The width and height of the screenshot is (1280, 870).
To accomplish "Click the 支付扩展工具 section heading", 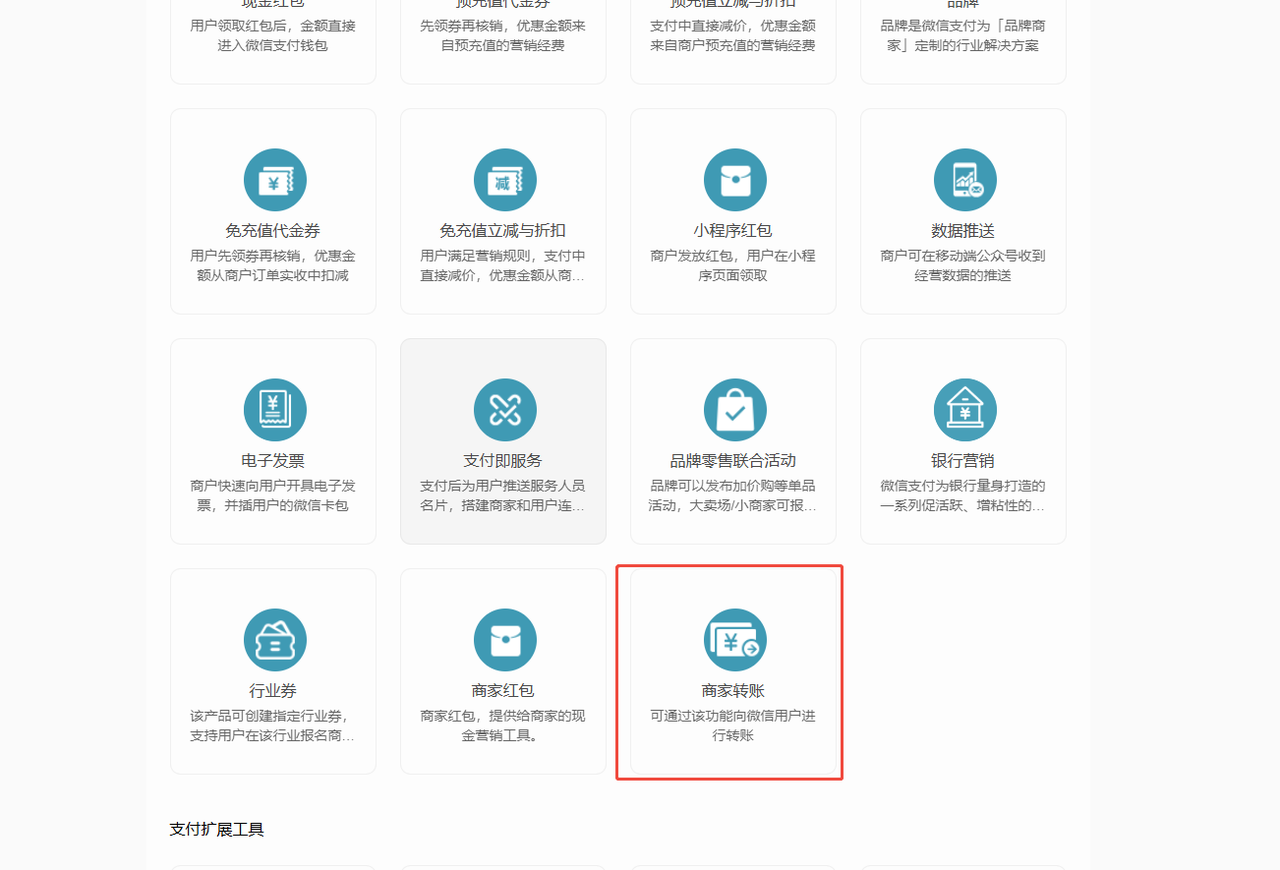I will pos(217,829).
